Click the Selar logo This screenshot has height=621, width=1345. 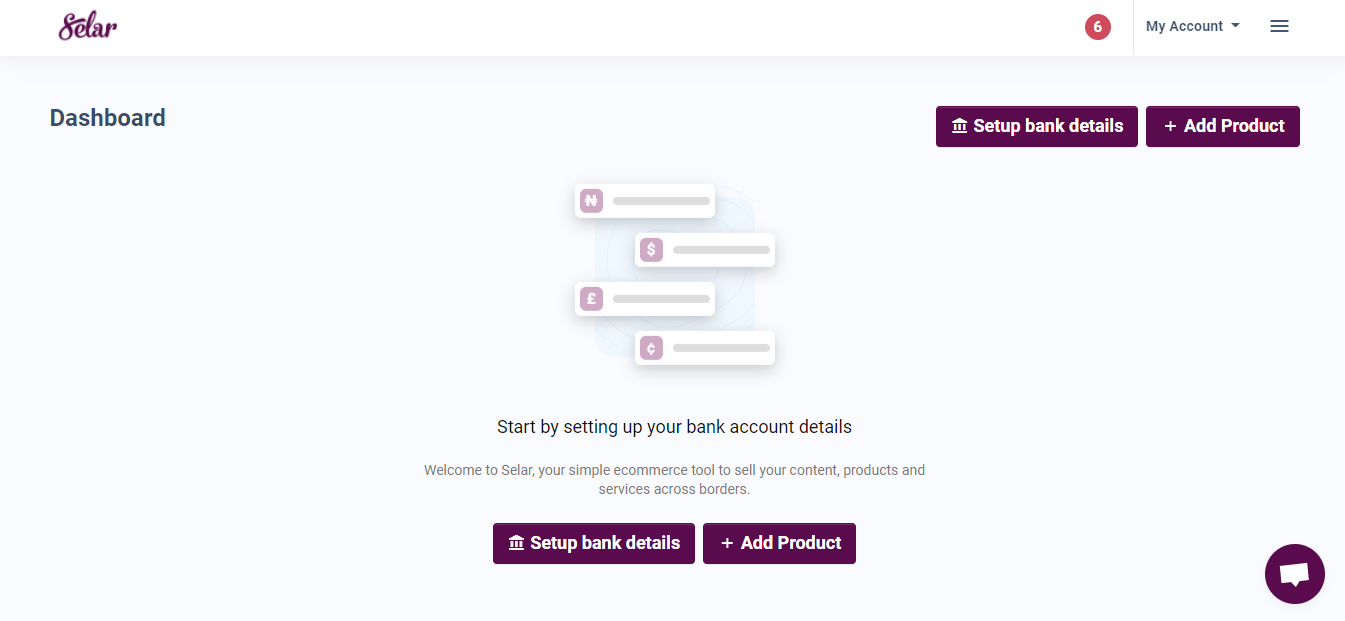[x=88, y=26]
